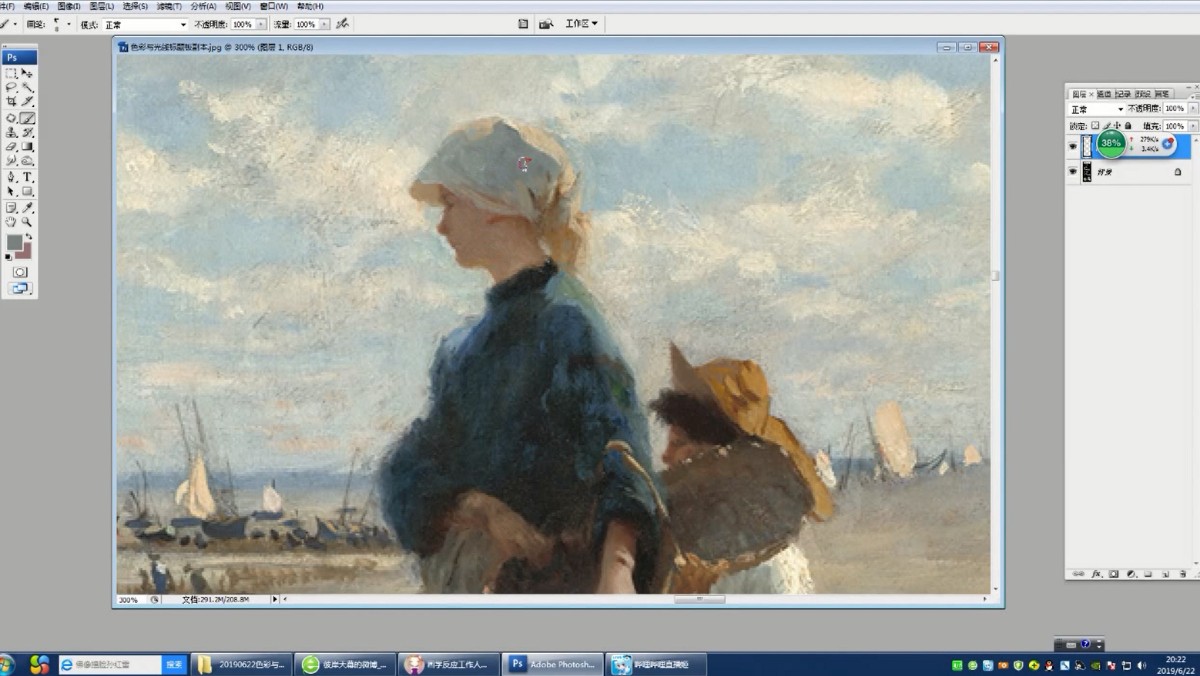This screenshot has width=1200, height=676.
Task: Select the Pen tool
Action: (11, 177)
